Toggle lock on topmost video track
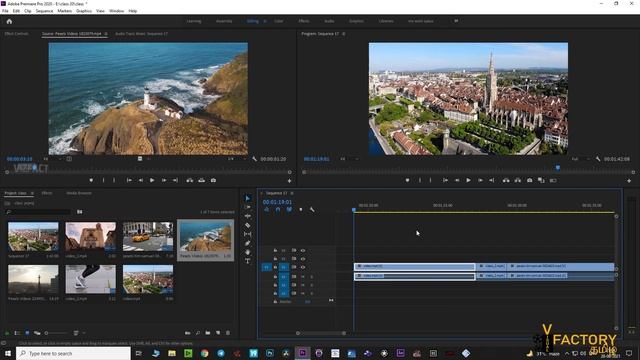This screenshot has width=640, height=360. coord(276,251)
